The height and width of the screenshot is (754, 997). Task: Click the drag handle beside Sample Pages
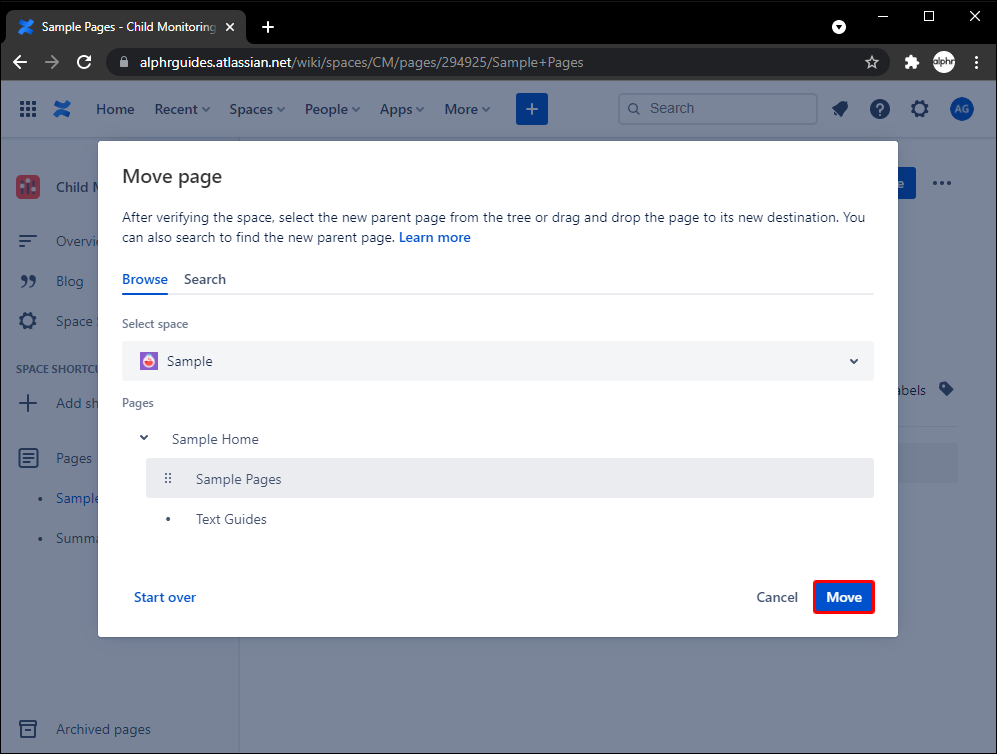pos(168,478)
